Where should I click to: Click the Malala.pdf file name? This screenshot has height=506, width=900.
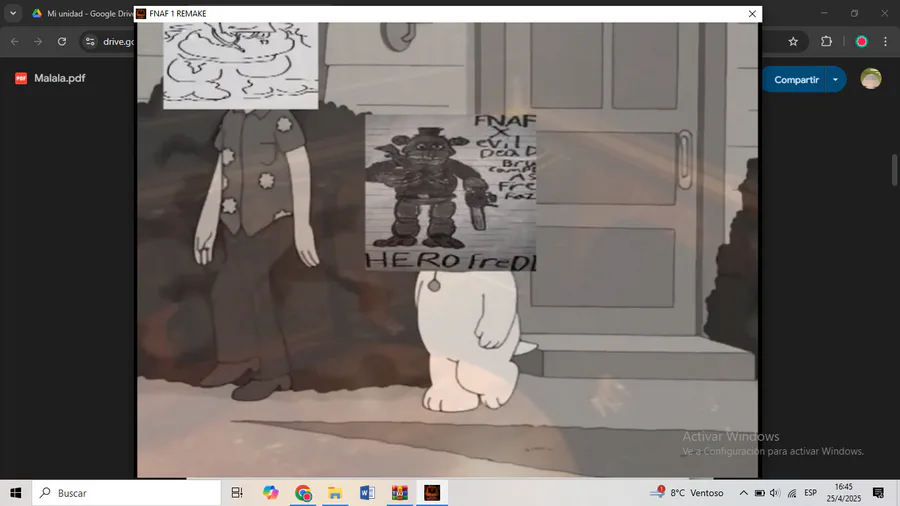click(x=60, y=78)
